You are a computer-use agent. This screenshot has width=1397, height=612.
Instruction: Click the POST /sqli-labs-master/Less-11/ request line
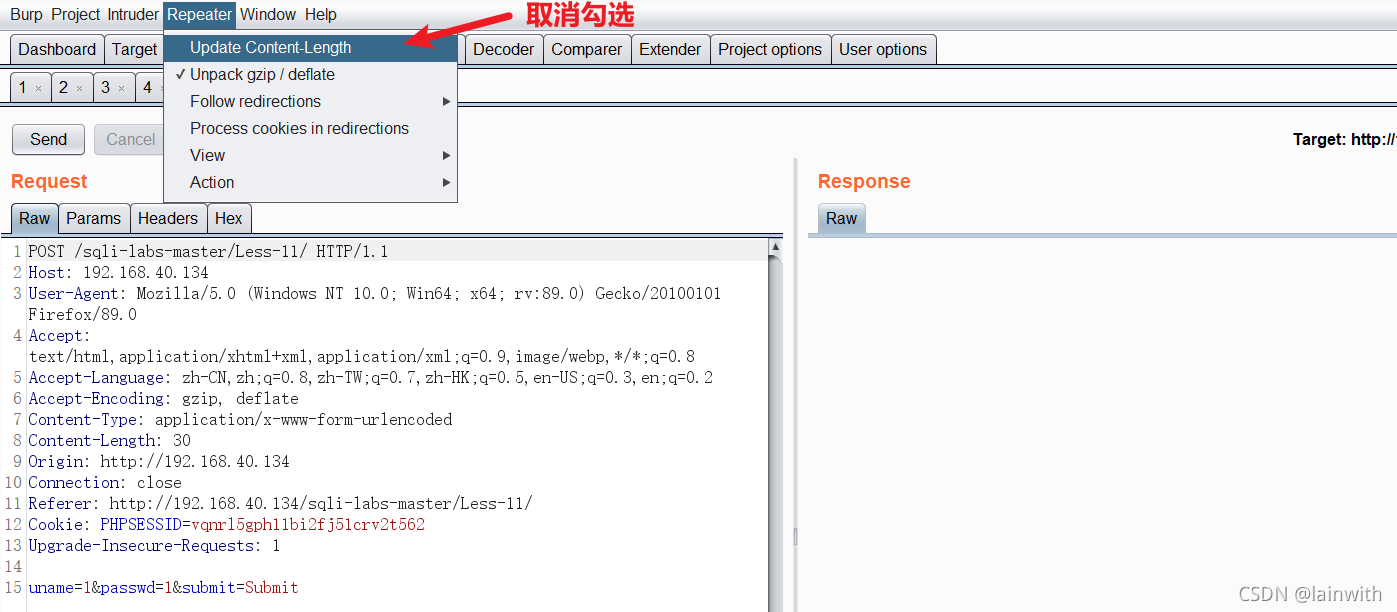208,252
